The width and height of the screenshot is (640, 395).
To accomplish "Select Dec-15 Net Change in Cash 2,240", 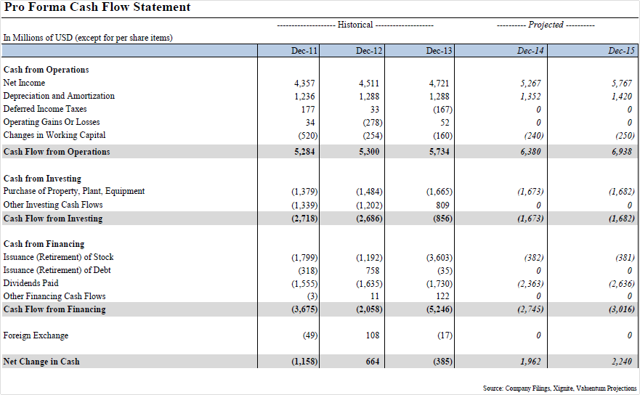I will click(x=622, y=362).
